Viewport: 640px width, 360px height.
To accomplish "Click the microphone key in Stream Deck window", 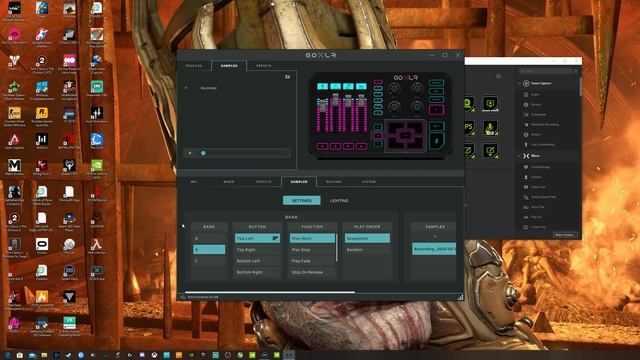I will tap(490, 127).
